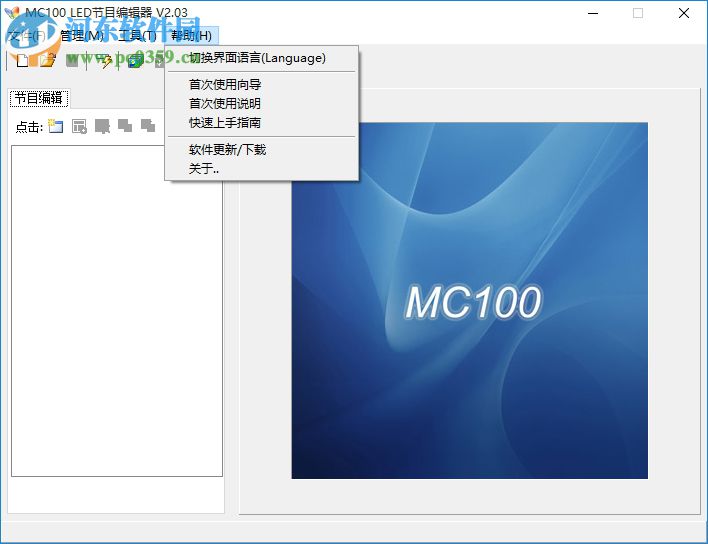Click the lightning bolt toolbar icon

coord(106,61)
